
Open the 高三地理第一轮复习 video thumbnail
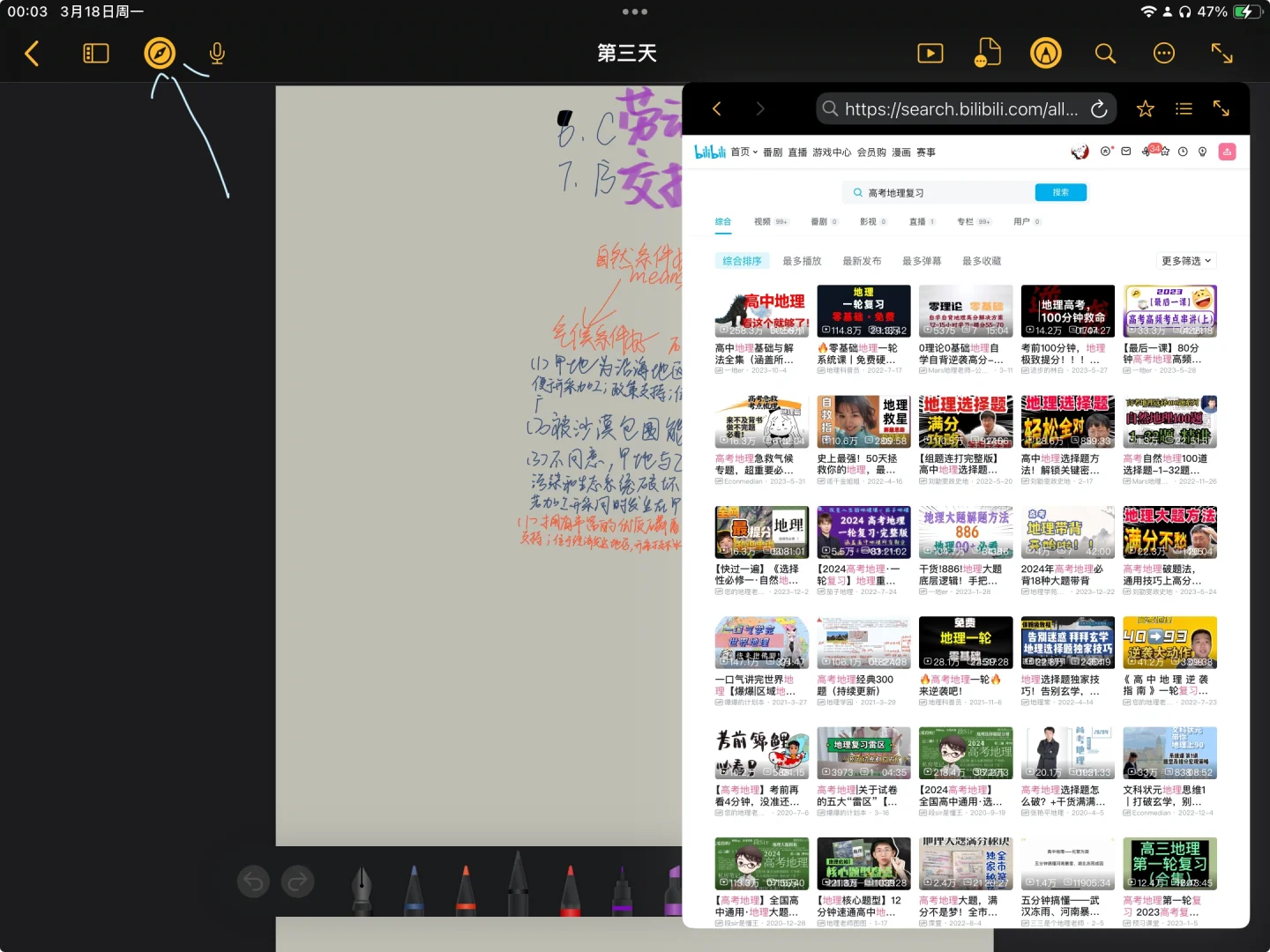pyautogui.click(x=1170, y=864)
